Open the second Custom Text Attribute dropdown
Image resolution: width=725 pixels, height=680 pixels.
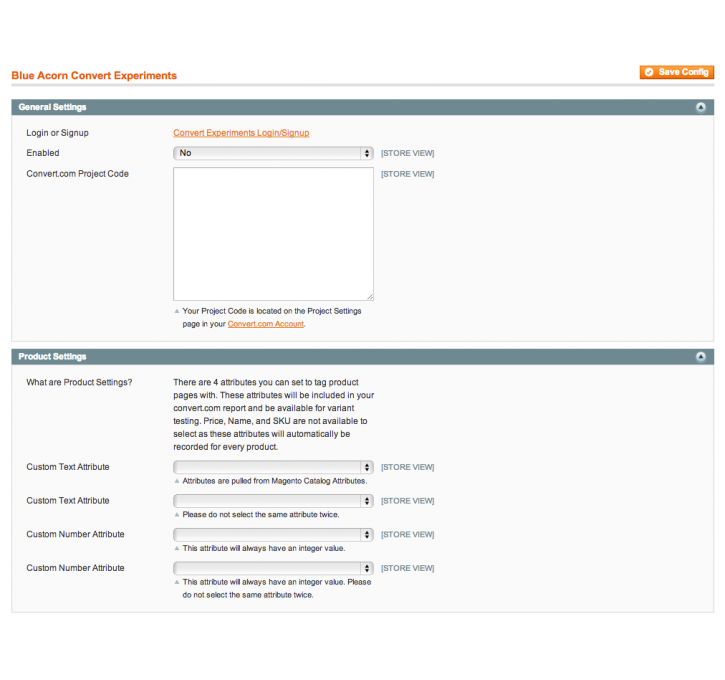pos(273,501)
